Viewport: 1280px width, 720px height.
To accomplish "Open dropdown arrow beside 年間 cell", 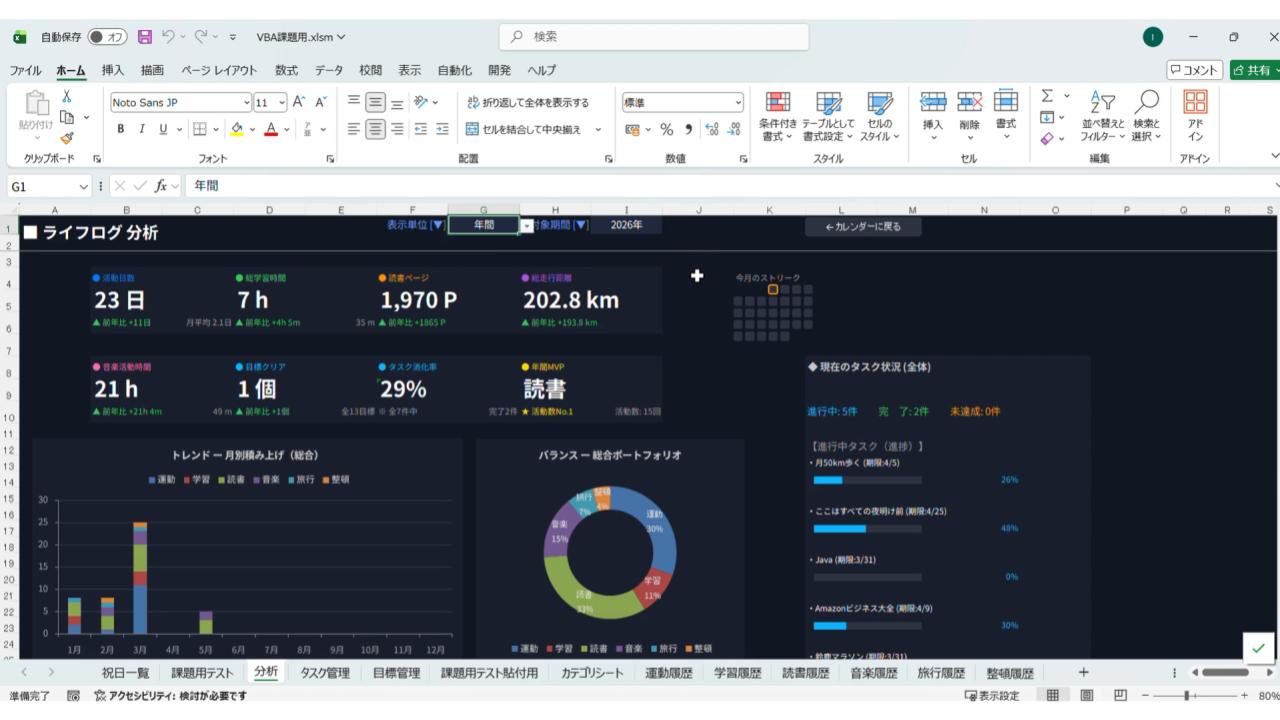I will click(x=528, y=226).
